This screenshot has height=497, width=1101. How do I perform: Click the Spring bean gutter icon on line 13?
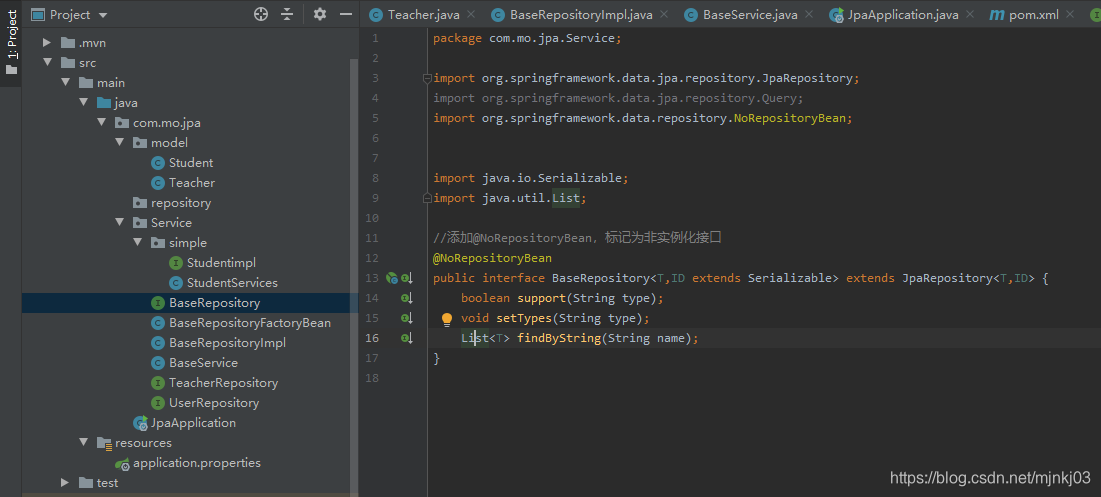point(392,279)
